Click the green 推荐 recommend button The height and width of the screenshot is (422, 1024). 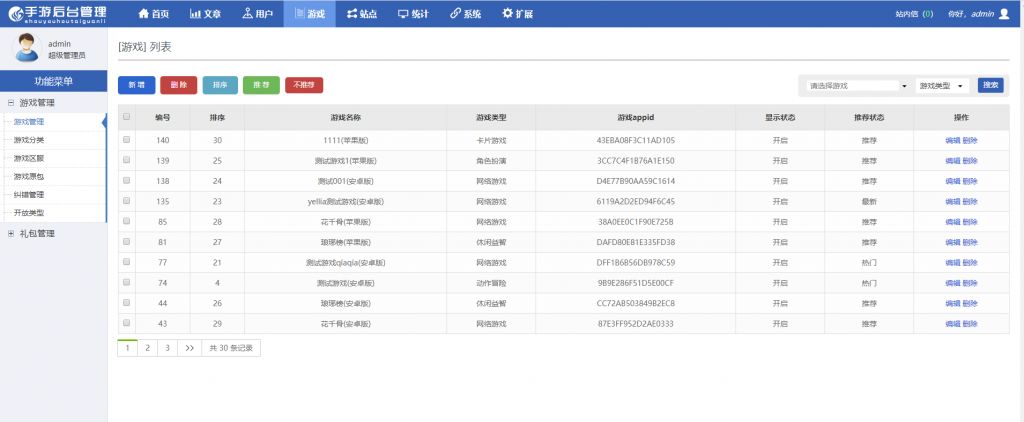pyautogui.click(x=261, y=85)
